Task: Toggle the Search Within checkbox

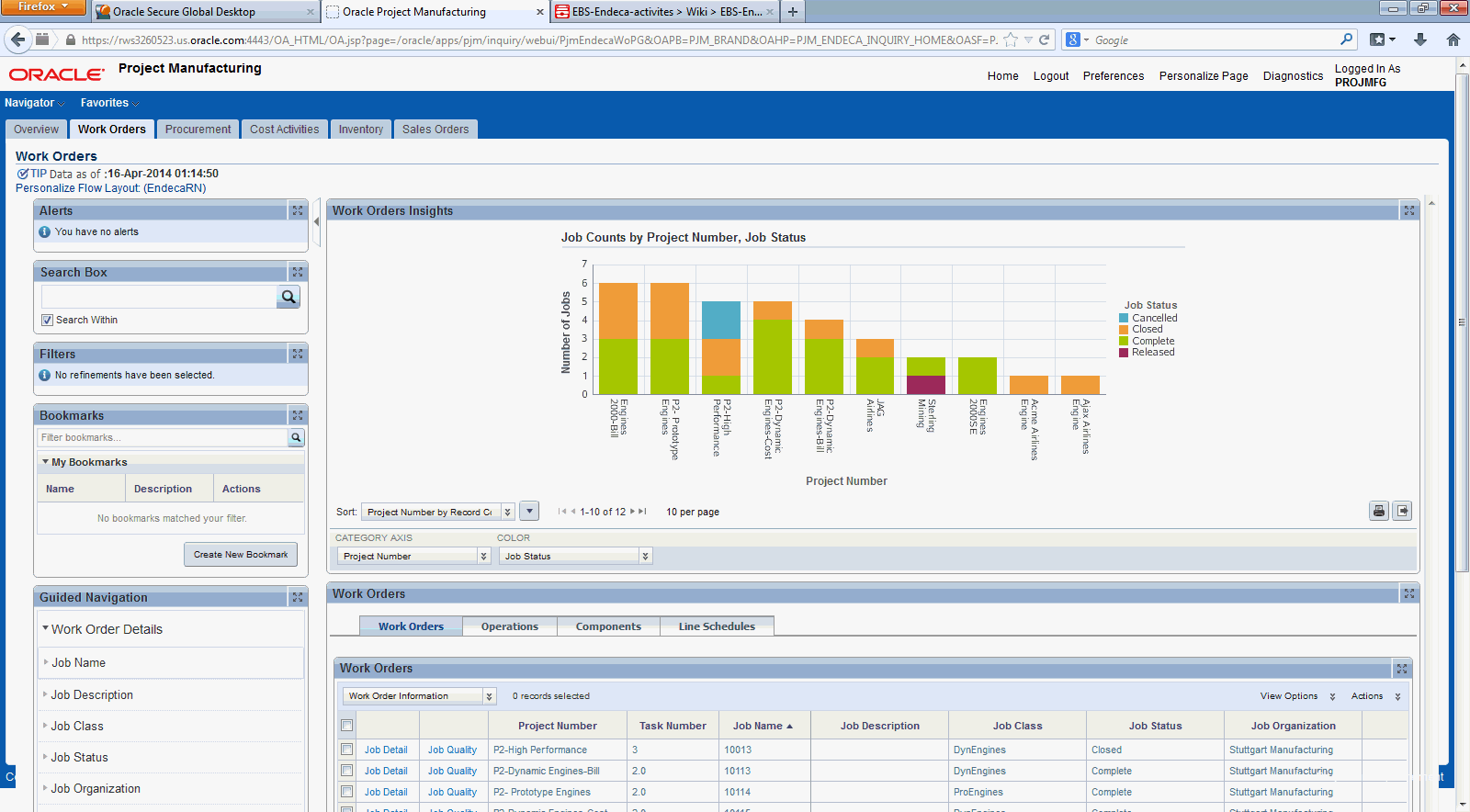Action: [x=47, y=320]
